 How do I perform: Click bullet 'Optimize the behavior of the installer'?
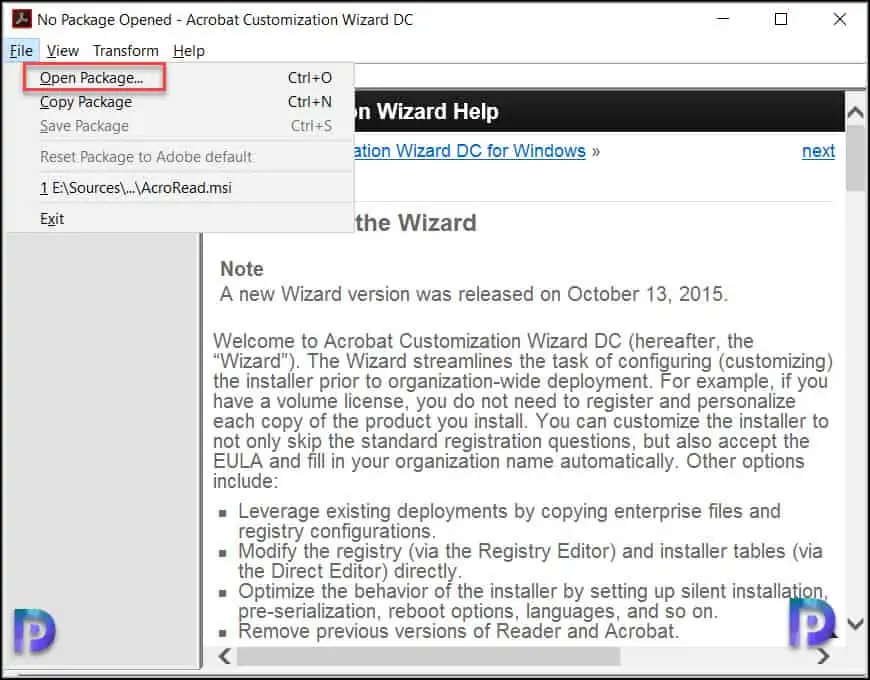tap(533, 601)
